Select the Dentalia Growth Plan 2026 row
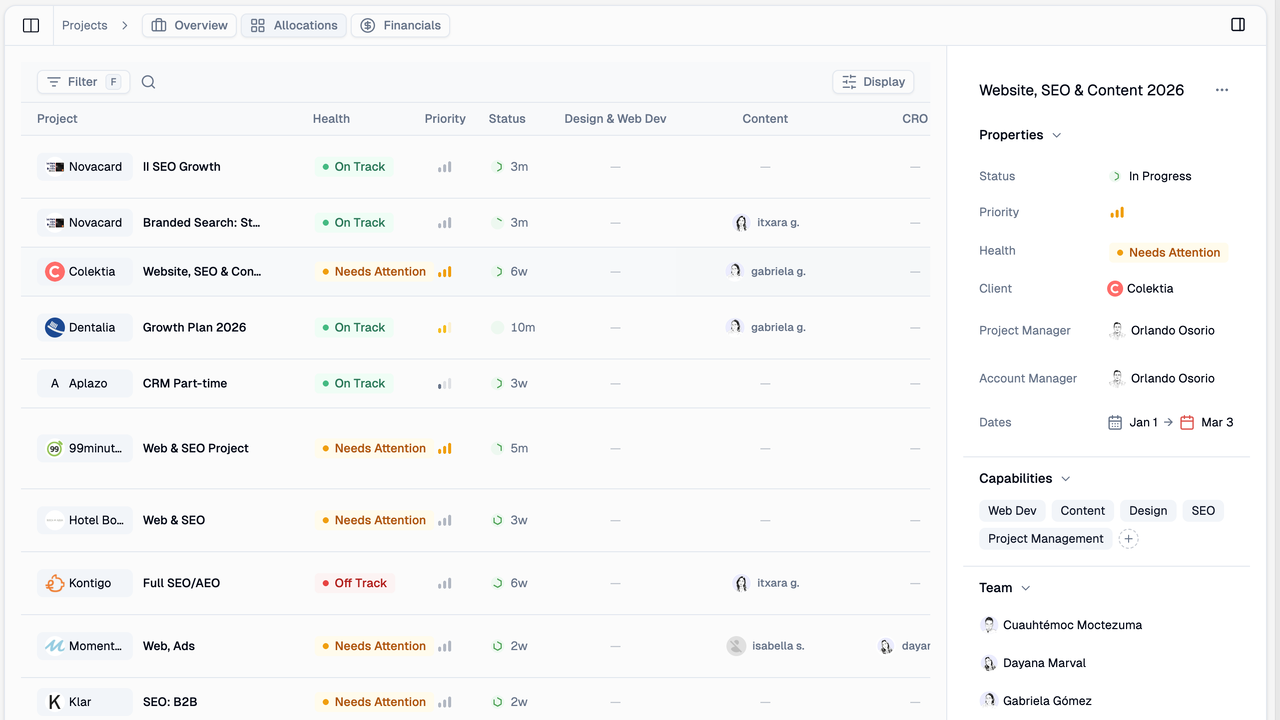This screenshot has width=1280, height=720. [194, 327]
